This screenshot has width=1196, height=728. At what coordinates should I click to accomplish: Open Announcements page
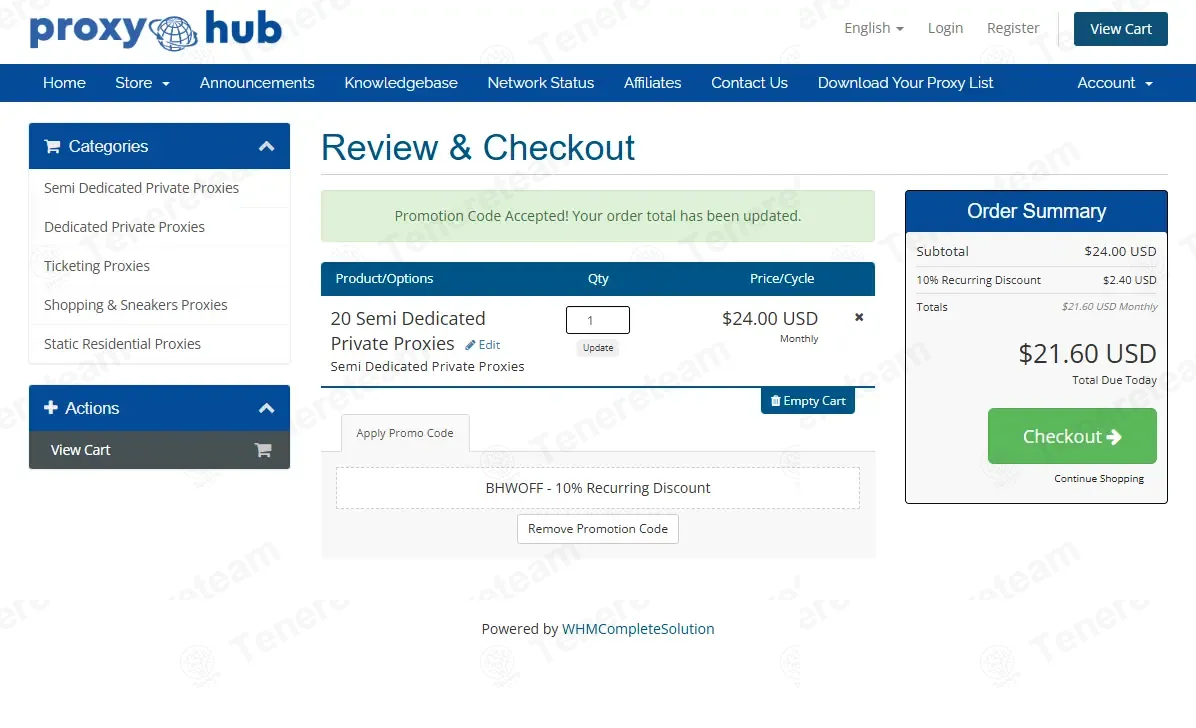coord(257,83)
